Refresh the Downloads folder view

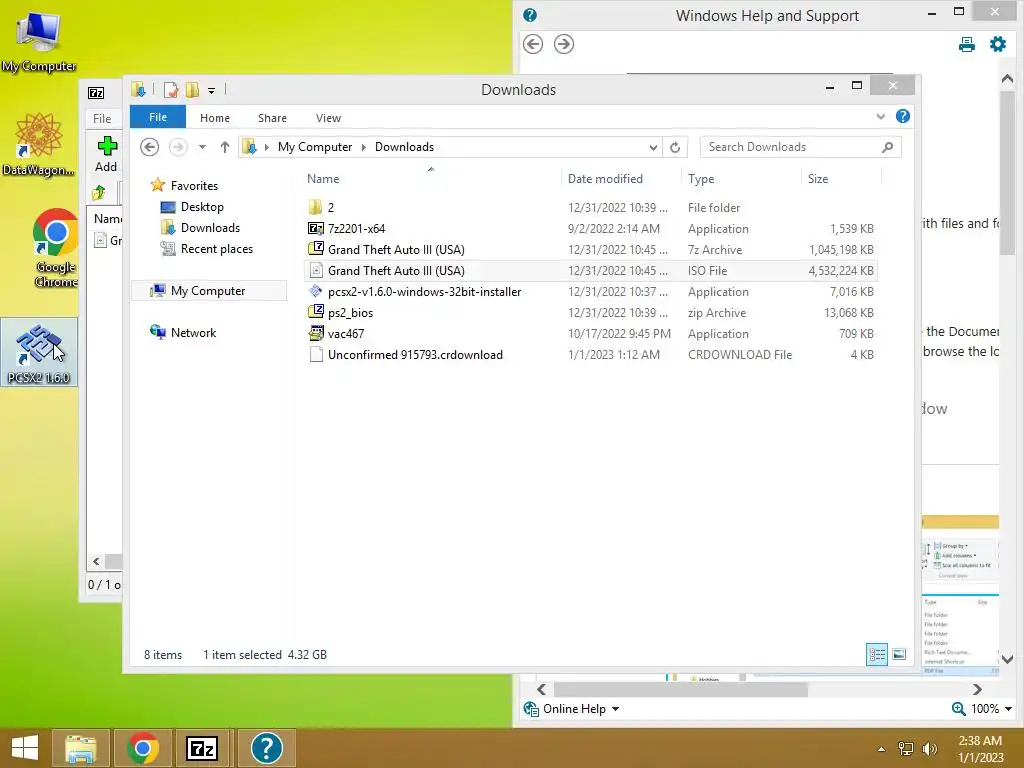pyautogui.click(x=675, y=148)
